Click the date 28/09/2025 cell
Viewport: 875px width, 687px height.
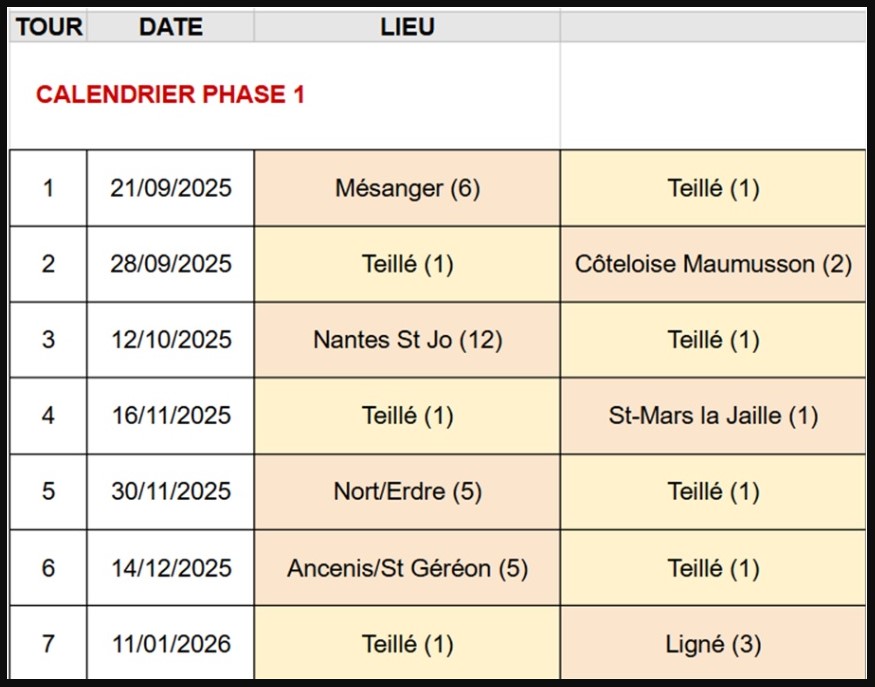170,264
